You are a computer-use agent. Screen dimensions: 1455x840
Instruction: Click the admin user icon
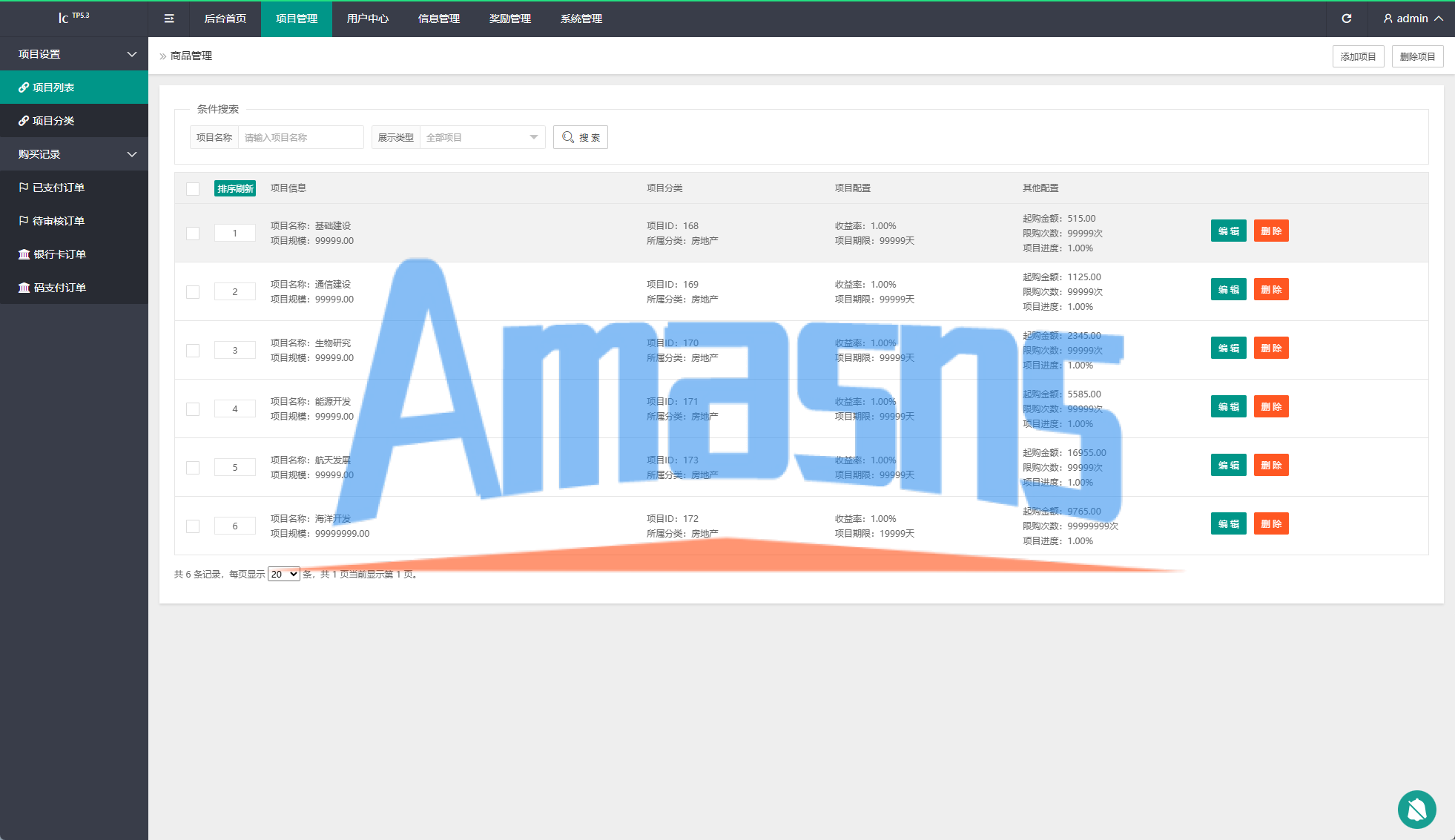pyautogui.click(x=1388, y=19)
